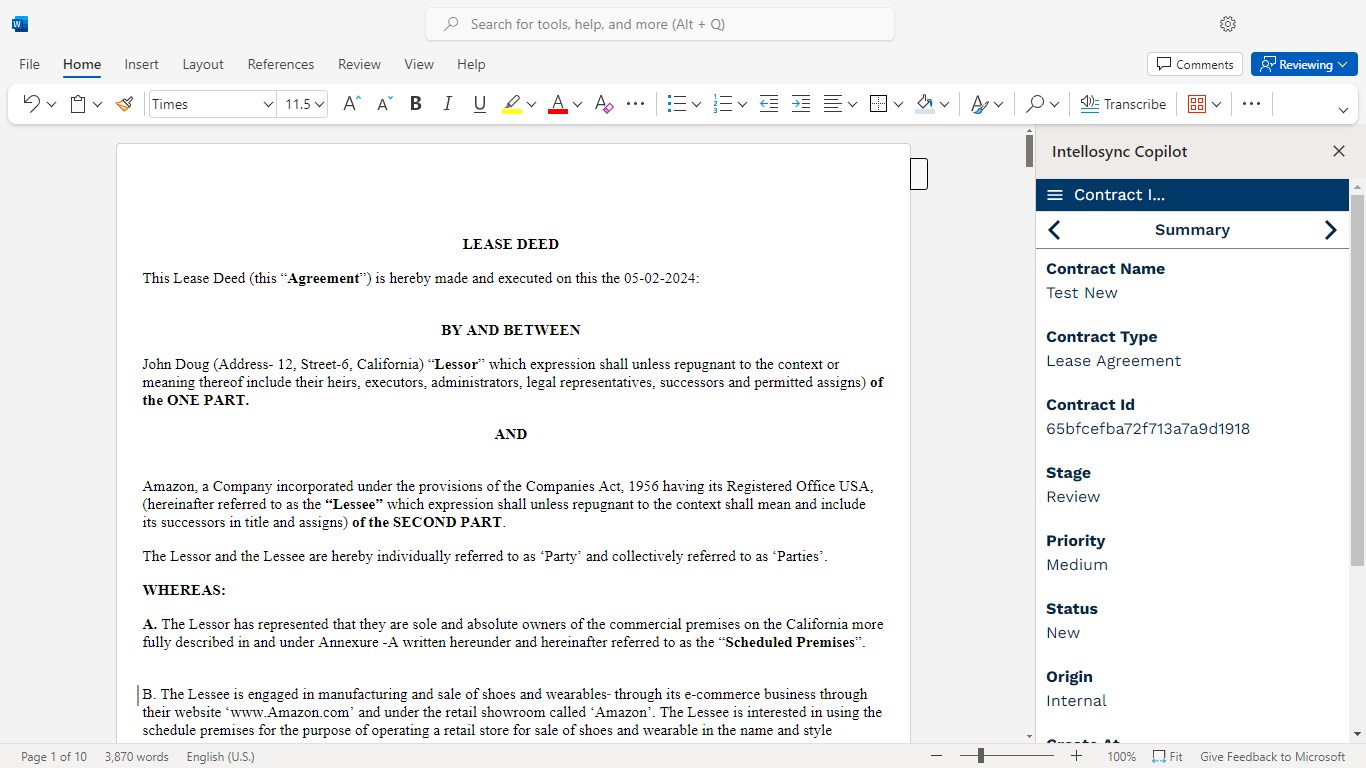Open the Reviewing mode menu
The width and height of the screenshot is (1366, 768).
tap(1302, 64)
